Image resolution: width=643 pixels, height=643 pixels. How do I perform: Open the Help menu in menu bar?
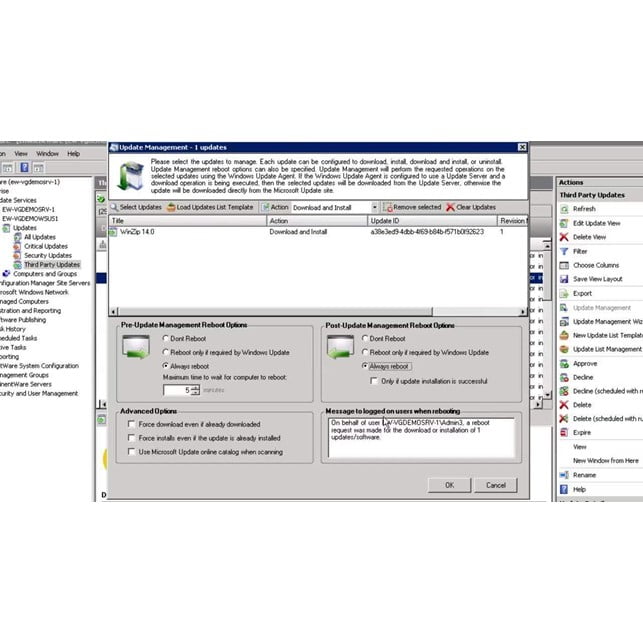(73, 153)
